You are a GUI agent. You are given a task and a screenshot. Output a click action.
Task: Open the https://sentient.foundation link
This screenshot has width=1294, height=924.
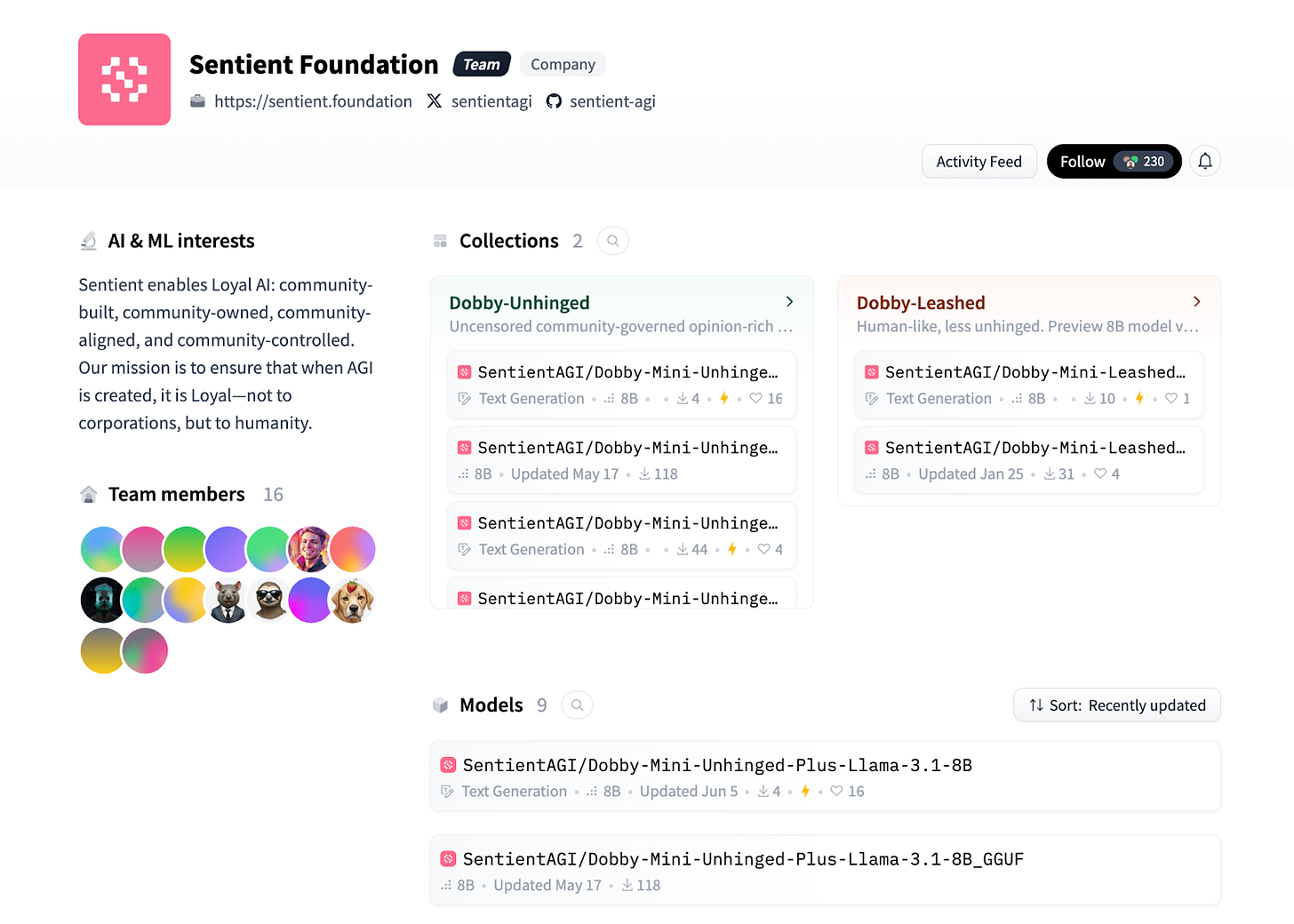point(313,101)
